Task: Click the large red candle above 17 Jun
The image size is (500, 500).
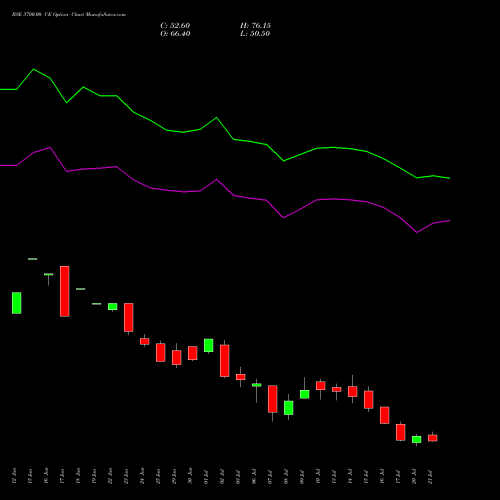Action: pos(65,291)
